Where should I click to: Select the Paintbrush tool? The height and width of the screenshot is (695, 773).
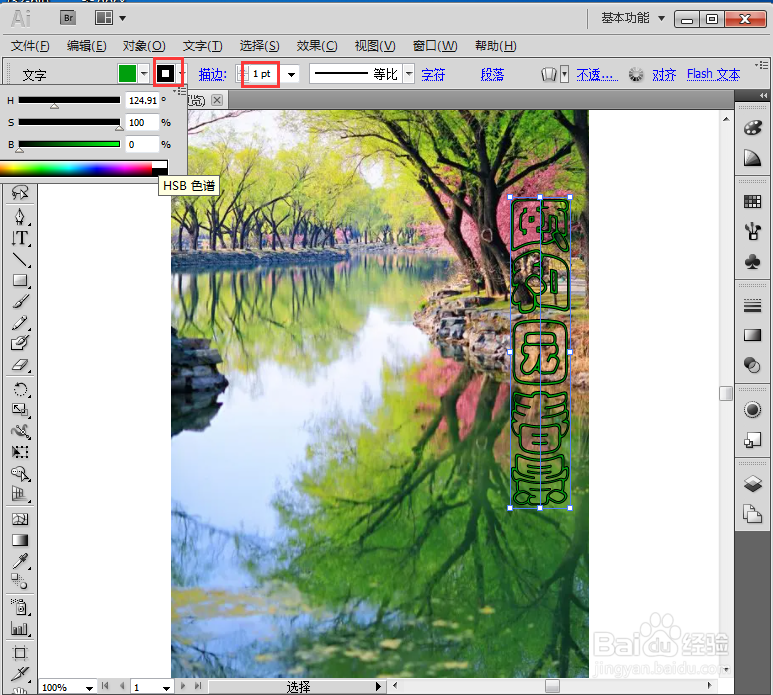(20, 301)
